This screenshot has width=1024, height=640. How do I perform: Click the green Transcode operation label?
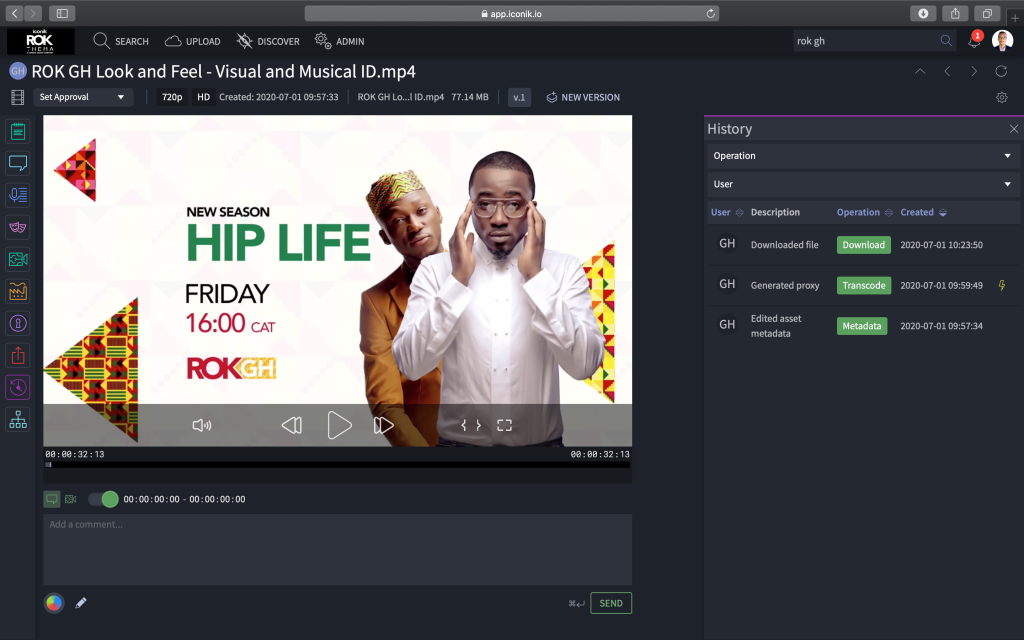(864, 285)
